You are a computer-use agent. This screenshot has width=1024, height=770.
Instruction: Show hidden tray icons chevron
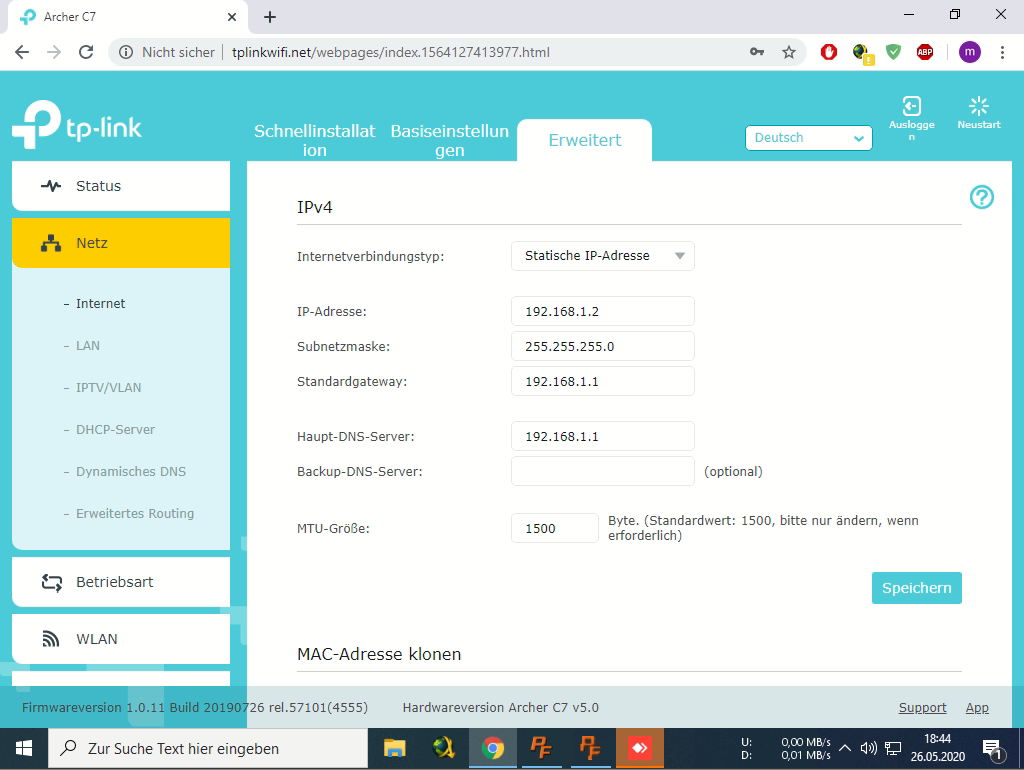coord(844,748)
